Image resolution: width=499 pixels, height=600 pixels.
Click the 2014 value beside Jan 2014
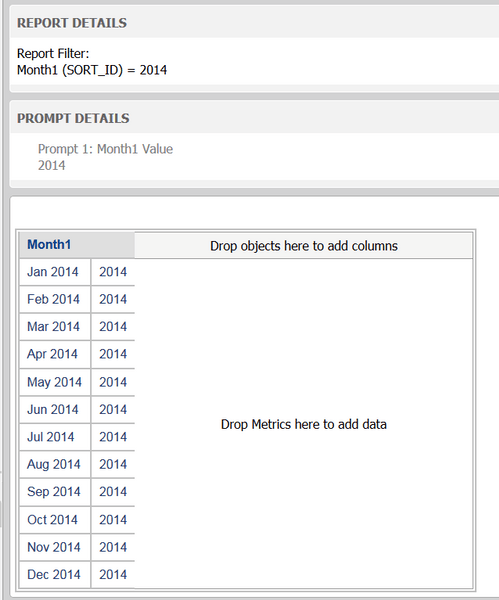[113, 272]
